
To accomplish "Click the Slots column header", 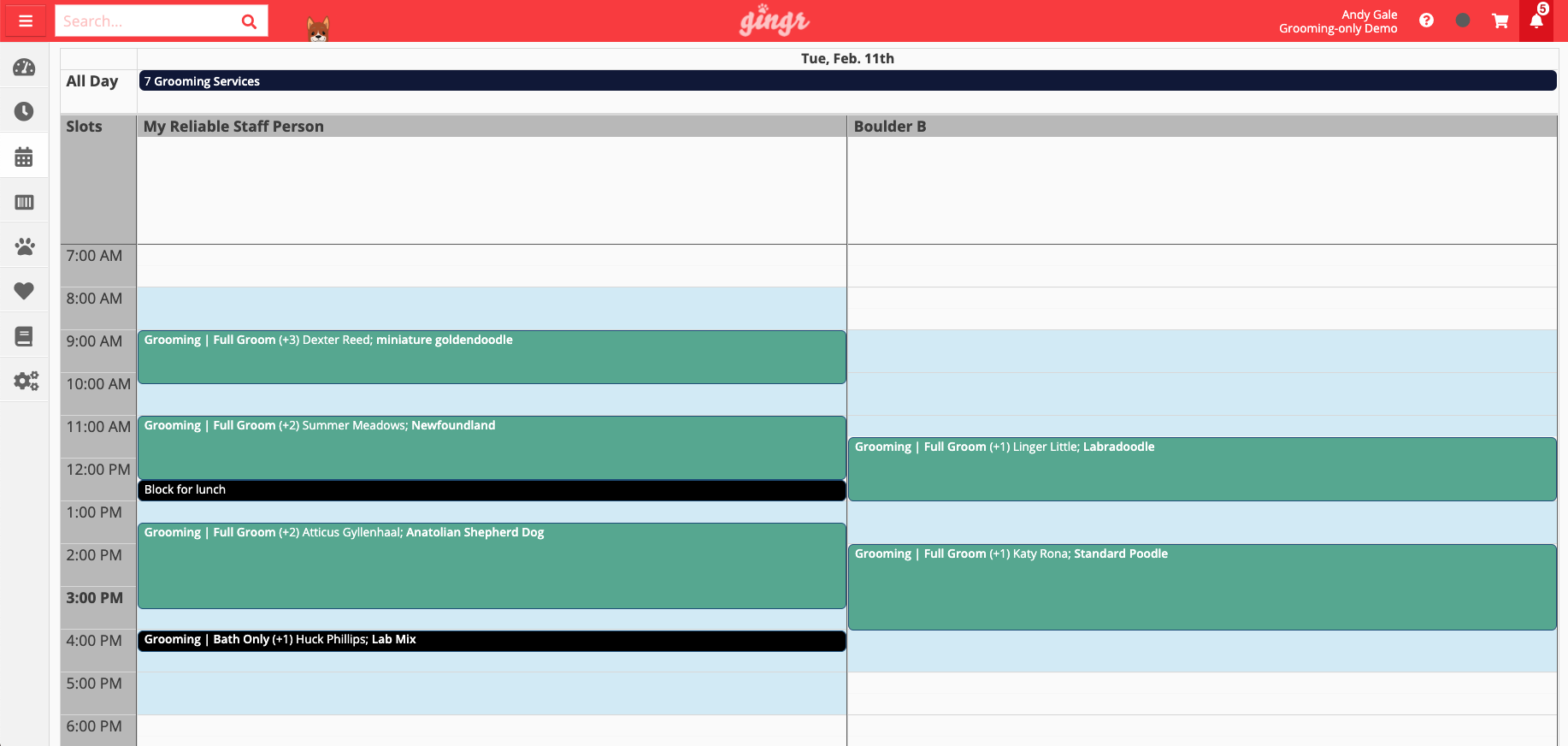I will (84, 127).
